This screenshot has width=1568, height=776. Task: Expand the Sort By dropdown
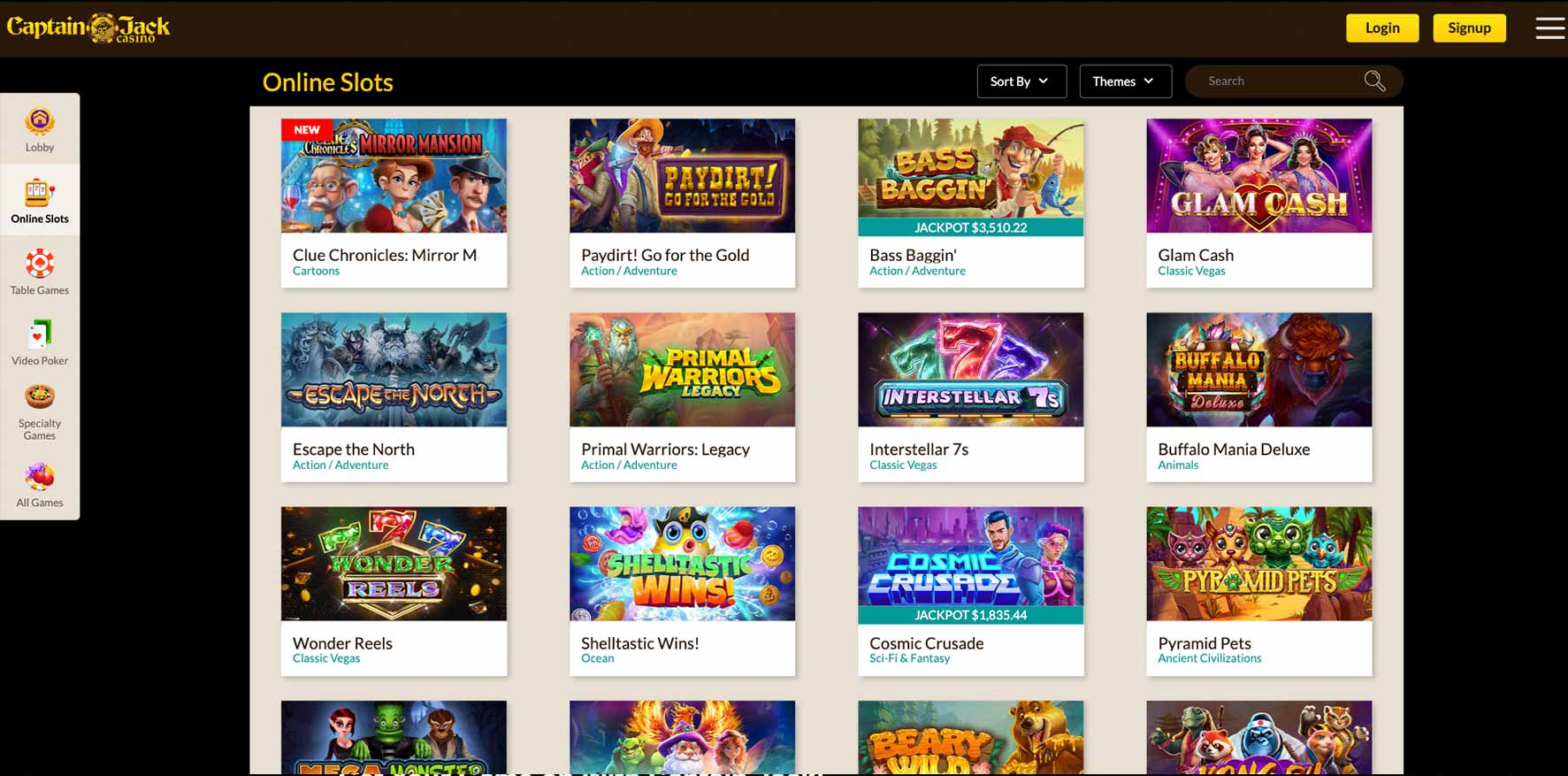pos(1021,81)
